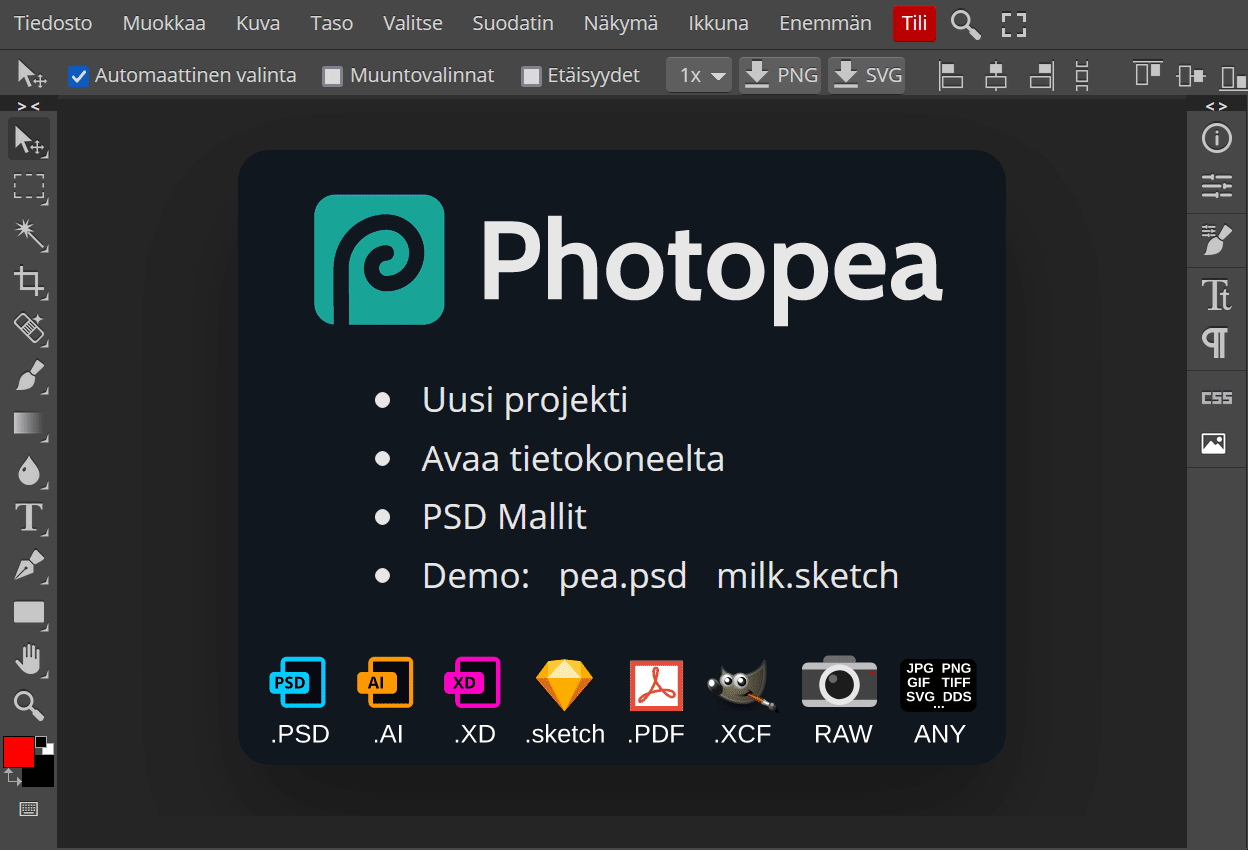Enable the Etäisyydet checkbox
The height and width of the screenshot is (850, 1248).
[x=531, y=75]
